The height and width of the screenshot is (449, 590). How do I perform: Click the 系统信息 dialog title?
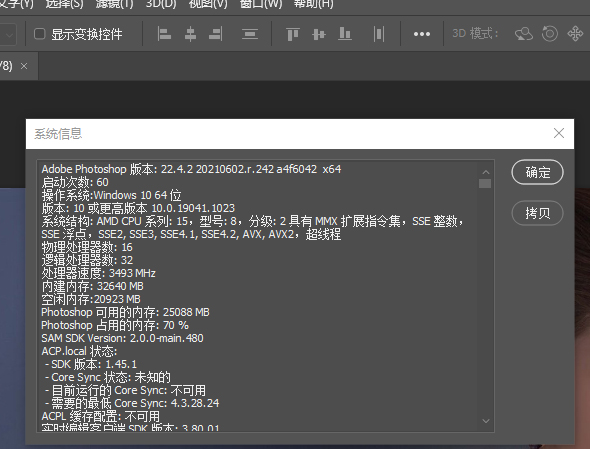coord(58,134)
